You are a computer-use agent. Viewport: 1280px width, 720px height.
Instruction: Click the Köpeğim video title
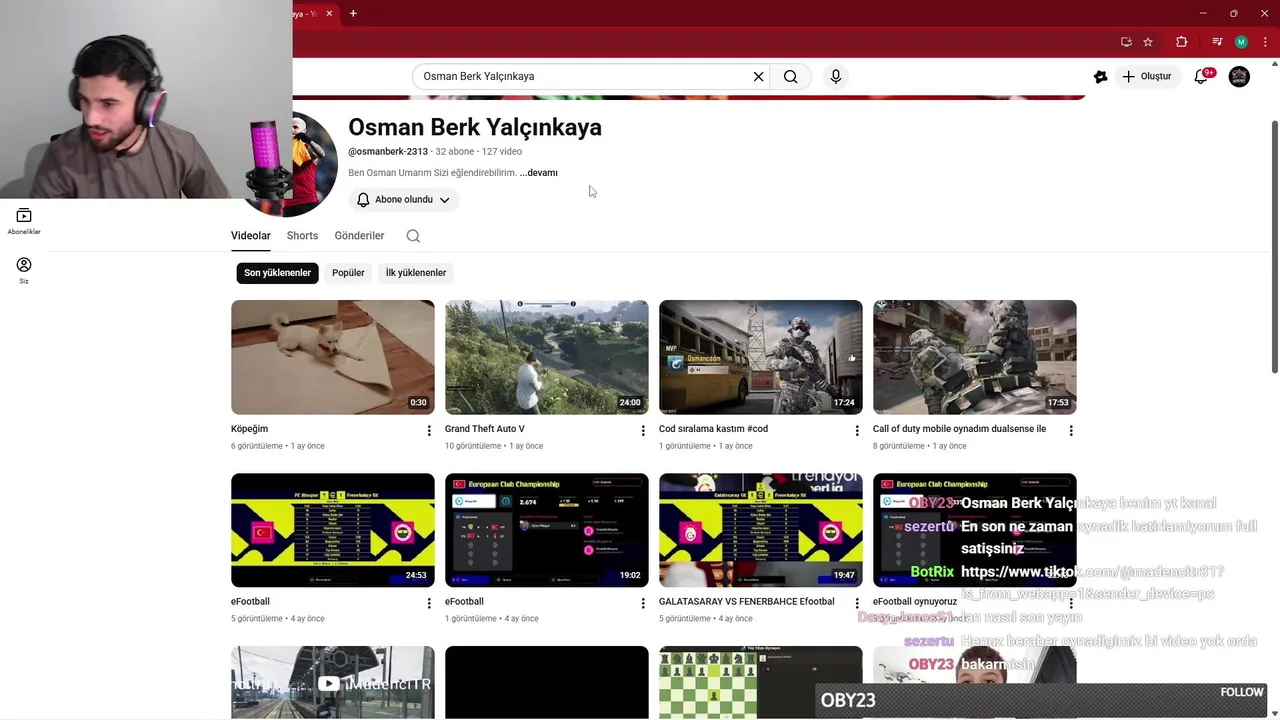250,429
